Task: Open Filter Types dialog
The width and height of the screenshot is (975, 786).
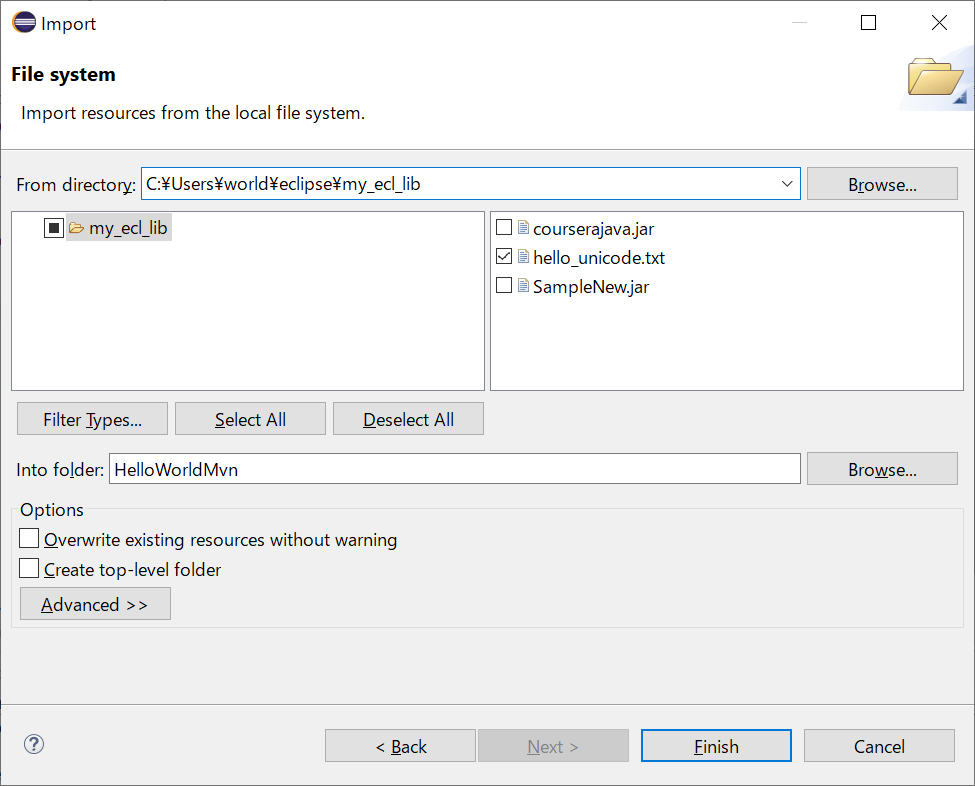Action: pos(93,419)
